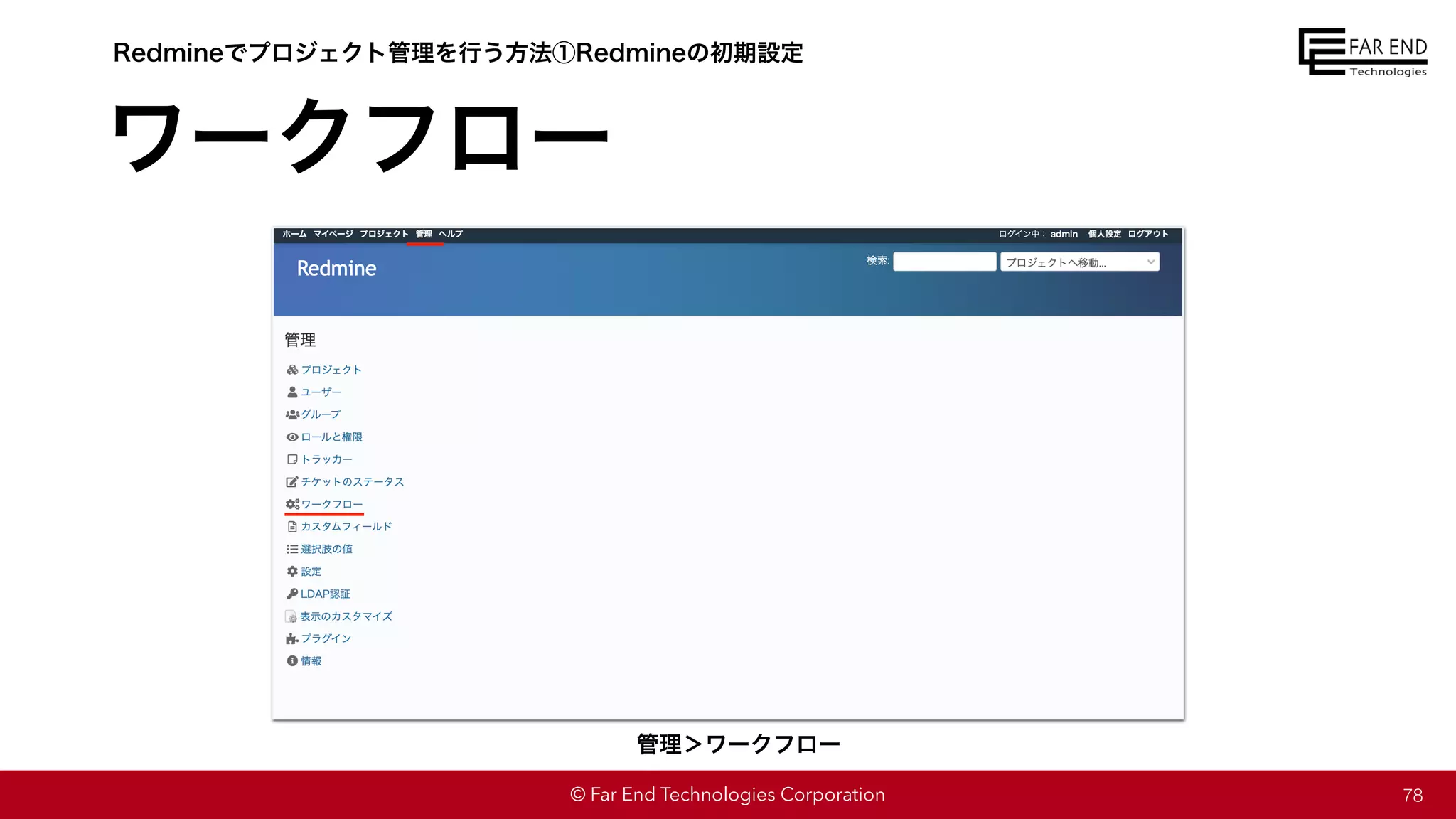Click the puzzle icon beside プラグイン
Image resolution: width=1456 pixels, height=819 pixels.
click(x=292, y=638)
